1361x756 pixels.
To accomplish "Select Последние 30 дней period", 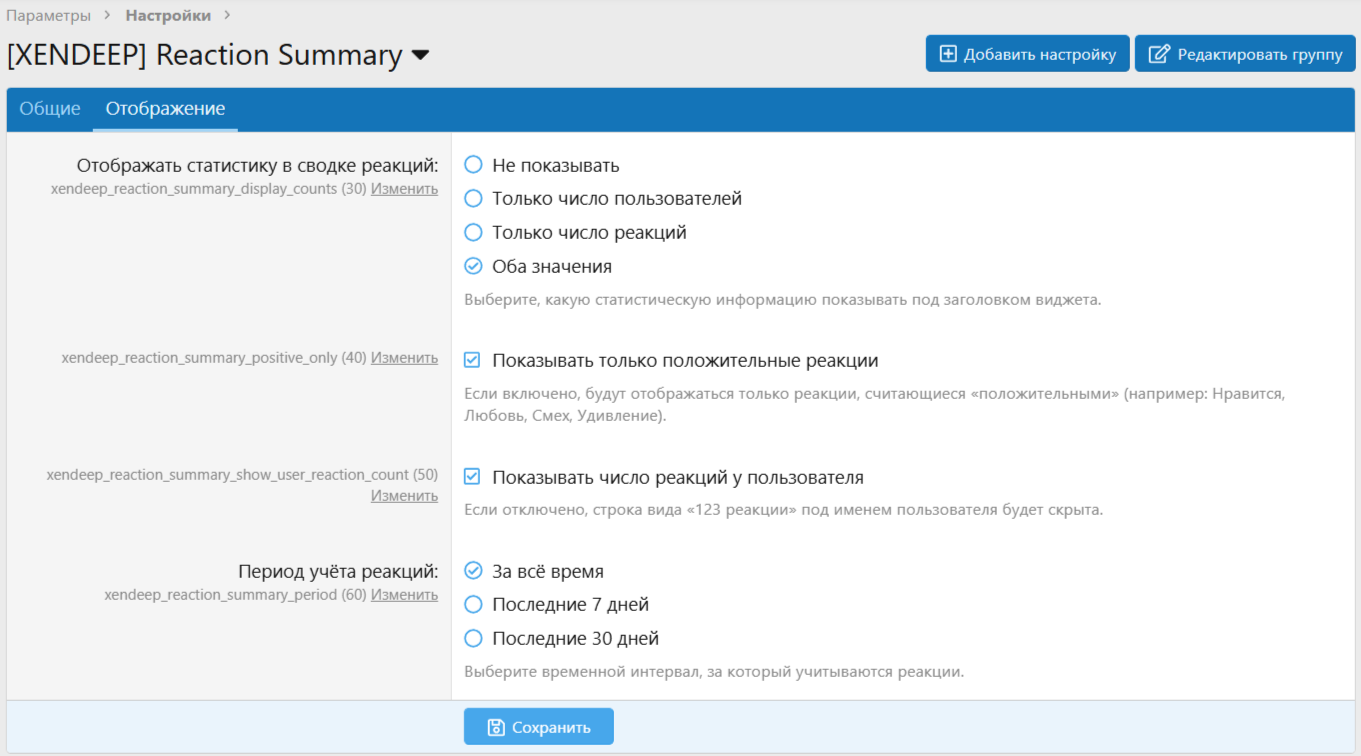I will [x=474, y=639].
